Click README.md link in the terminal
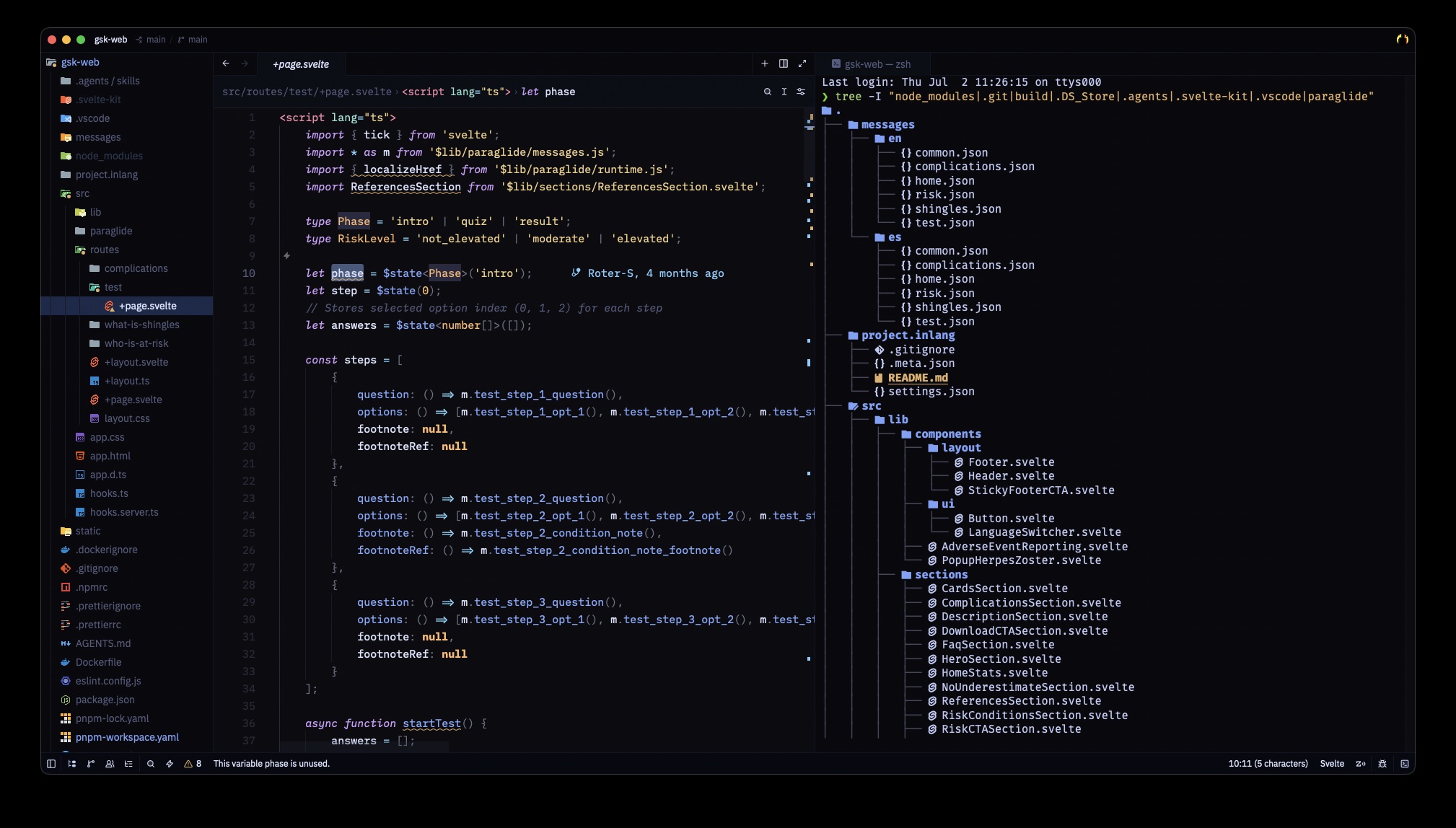Screen dimensions: 1456x828 pos(918,378)
